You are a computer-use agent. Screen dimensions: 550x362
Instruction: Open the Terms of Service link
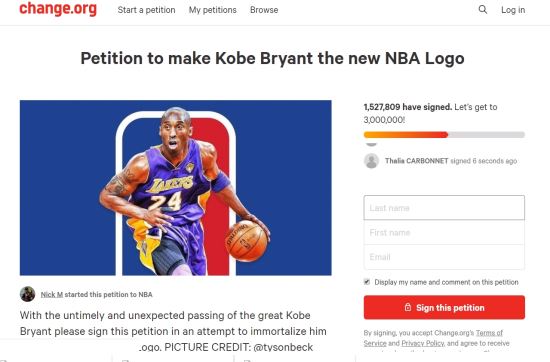coord(489,333)
